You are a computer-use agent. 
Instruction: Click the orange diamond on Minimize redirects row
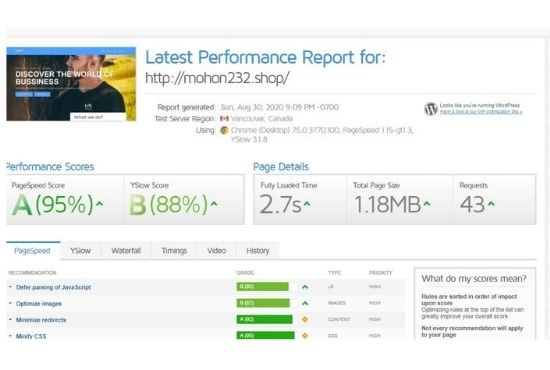[305, 319]
